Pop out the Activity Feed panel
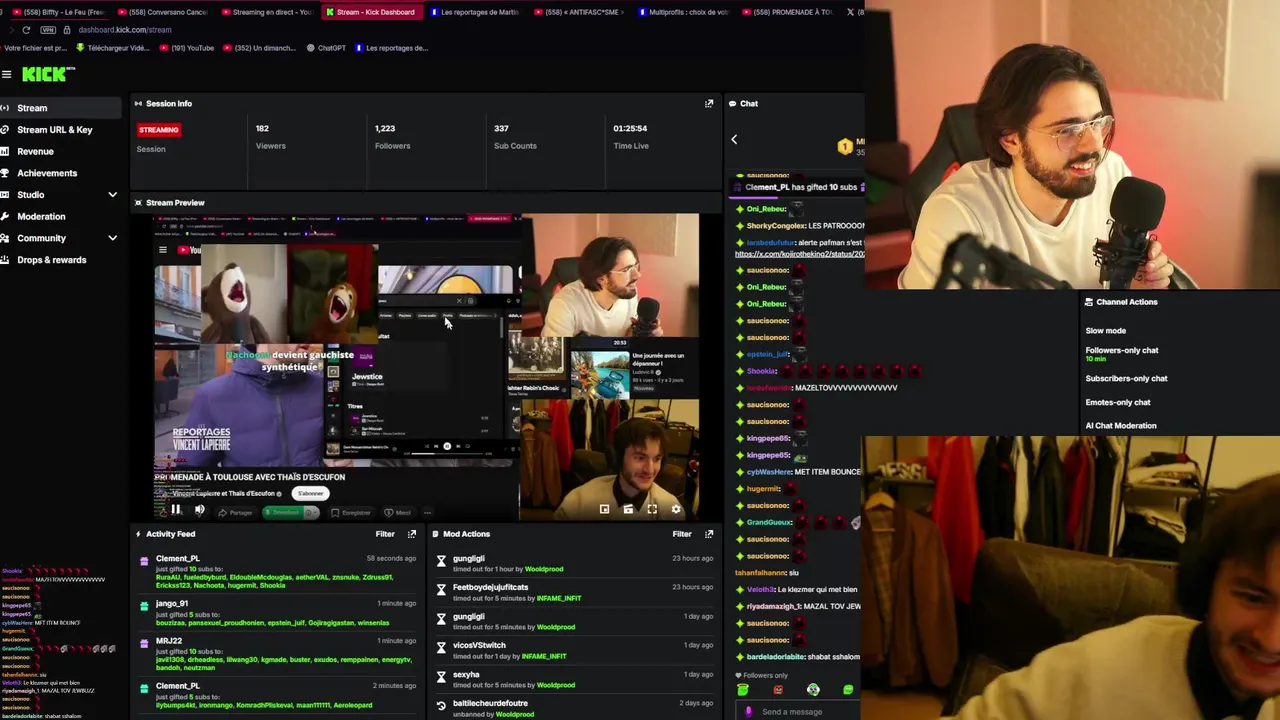Screen dimensions: 1280x720 coord(411,534)
